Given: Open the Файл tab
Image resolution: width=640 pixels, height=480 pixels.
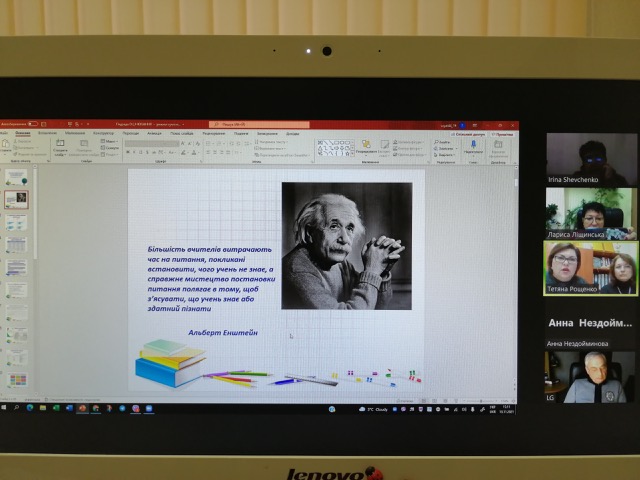Looking at the screenshot, I should click(x=5, y=133).
